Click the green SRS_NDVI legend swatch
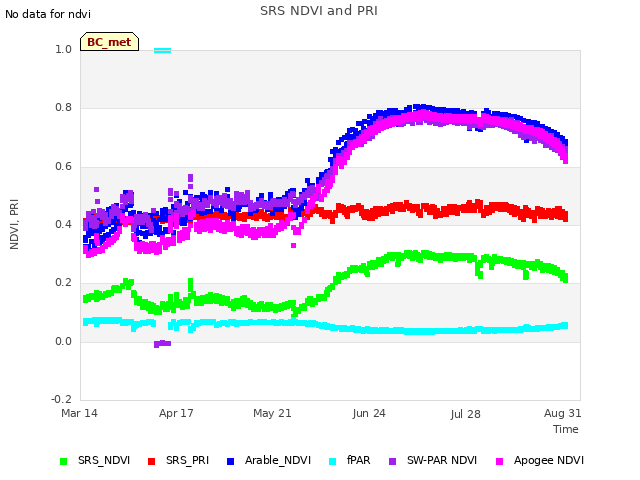The width and height of the screenshot is (640, 480). (x=63, y=461)
